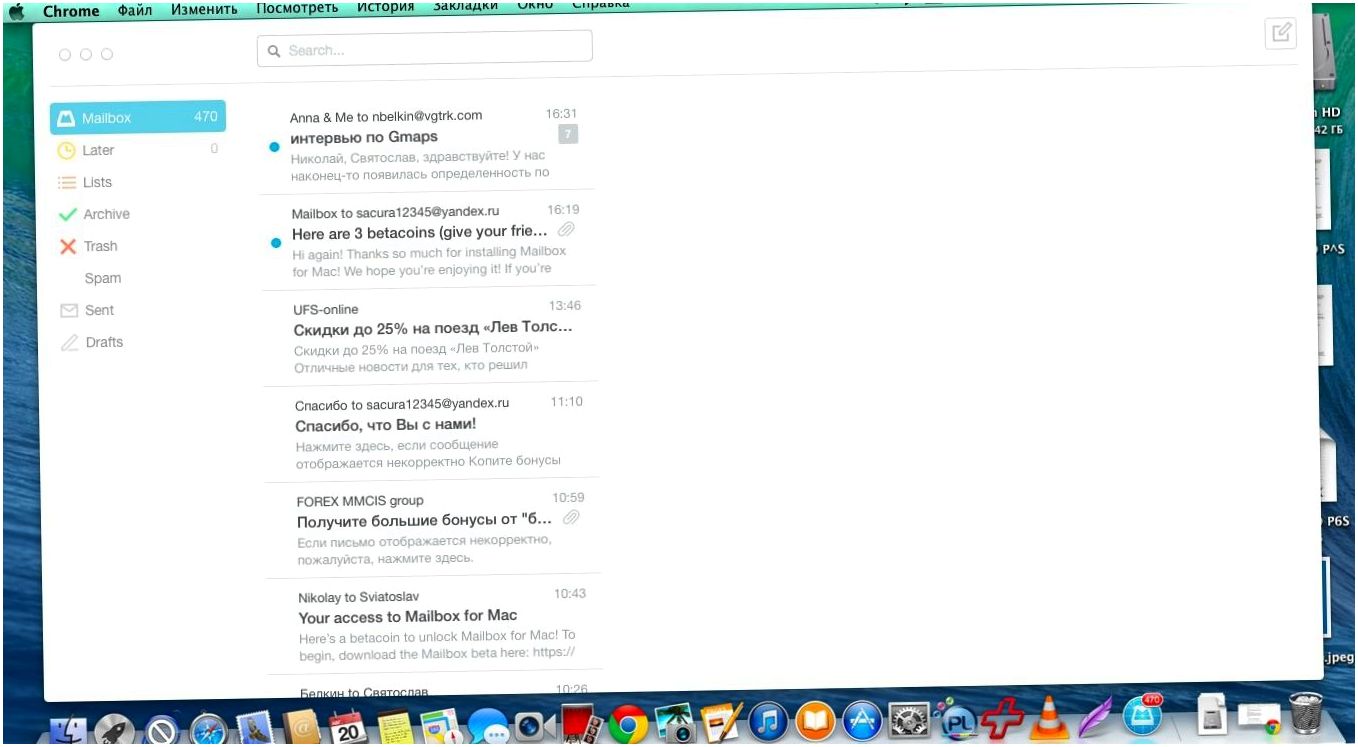Click the thread count badge showing 7
1358x747 pixels.
[x=567, y=134]
